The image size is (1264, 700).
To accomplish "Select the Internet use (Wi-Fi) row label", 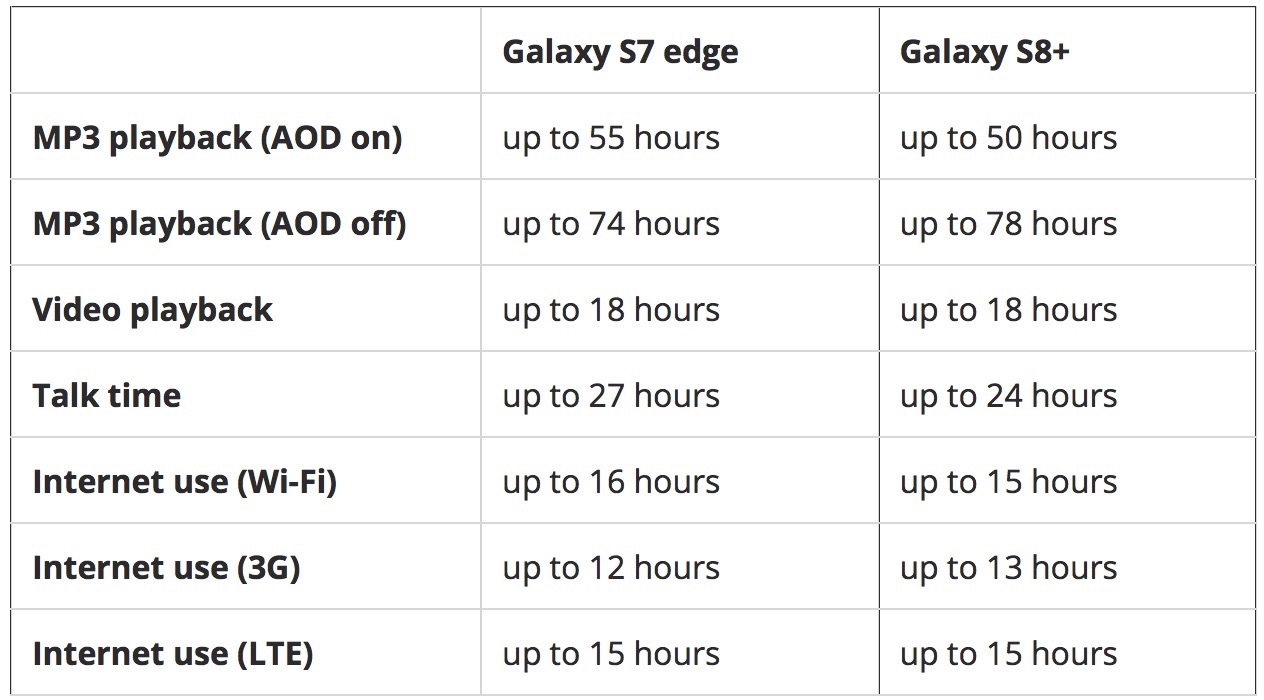I will coord(185,482).
